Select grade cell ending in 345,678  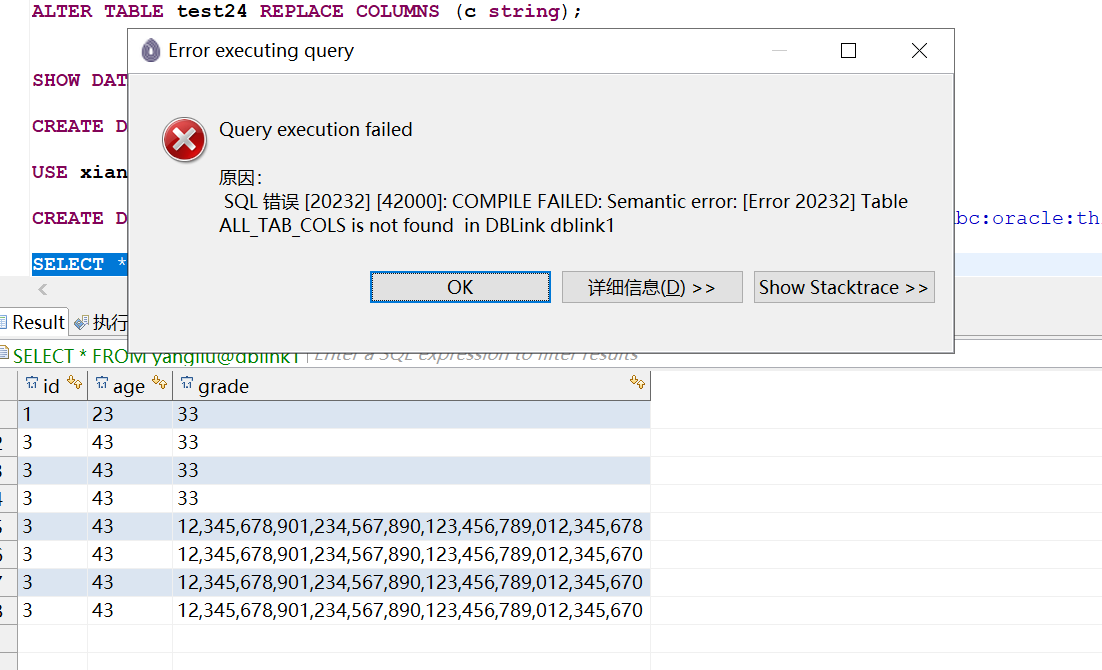tap(410, 526)
